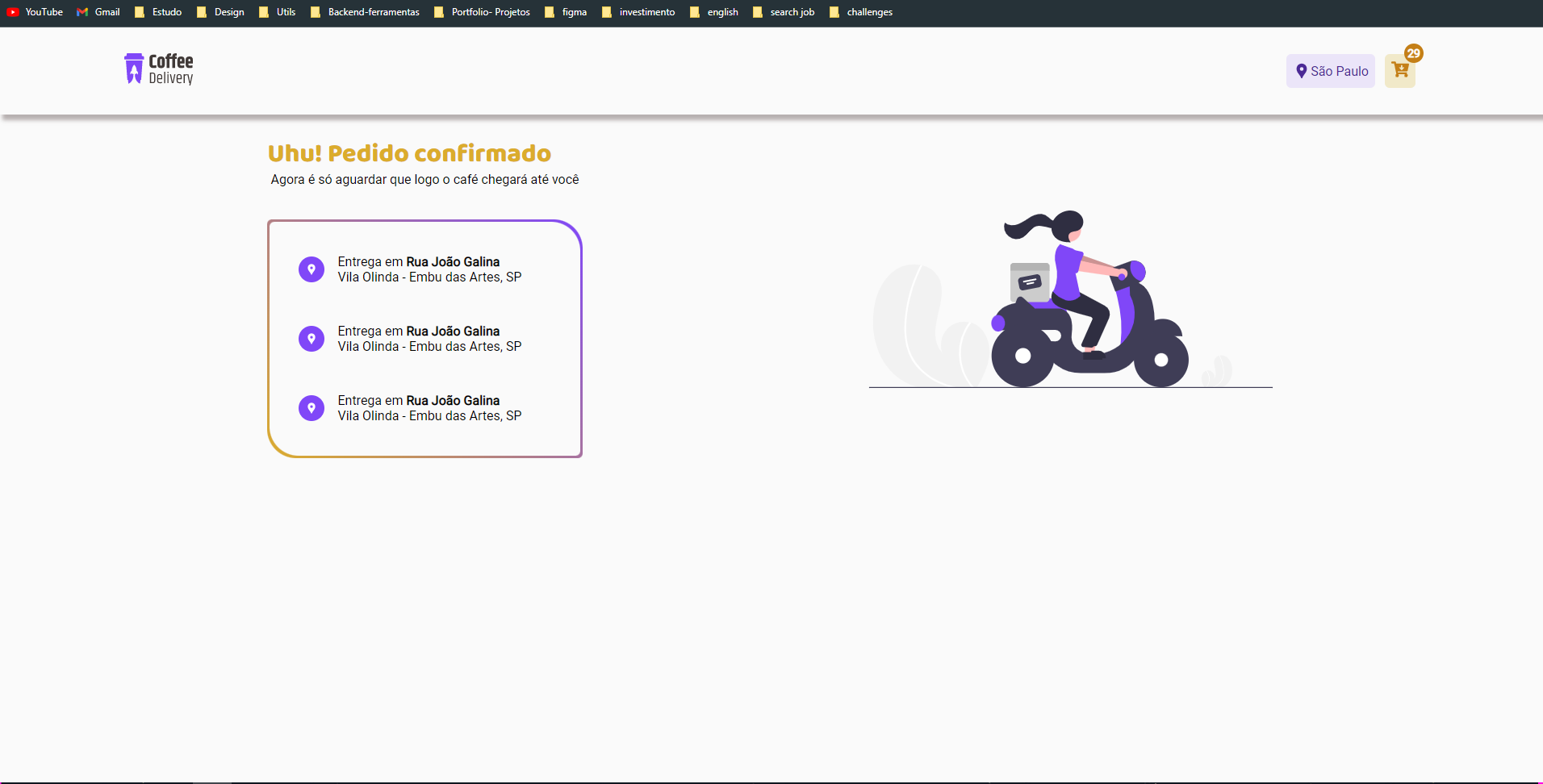Viewport: 1543px width, 784px height.
Task: Open the Gmail bookmark
Action: click(98, 12)
